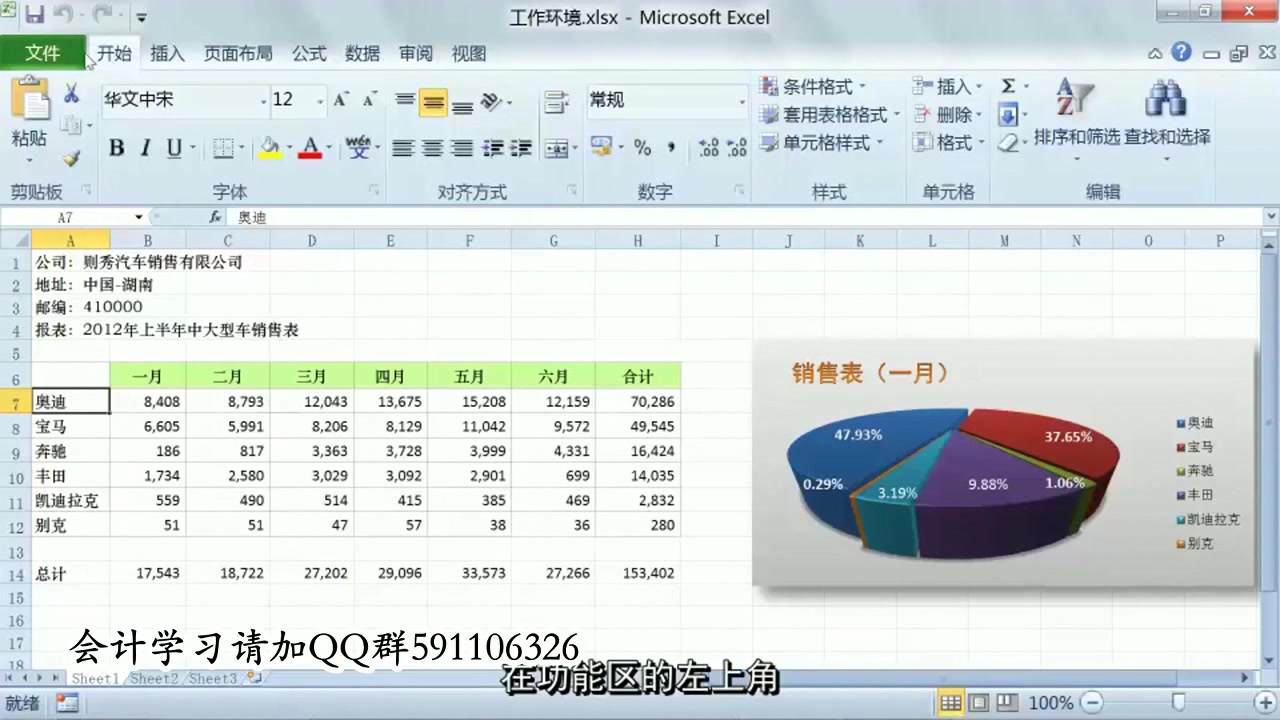Apply underline to the selected cell
The image size is (1280, 720).
(170, 147)
